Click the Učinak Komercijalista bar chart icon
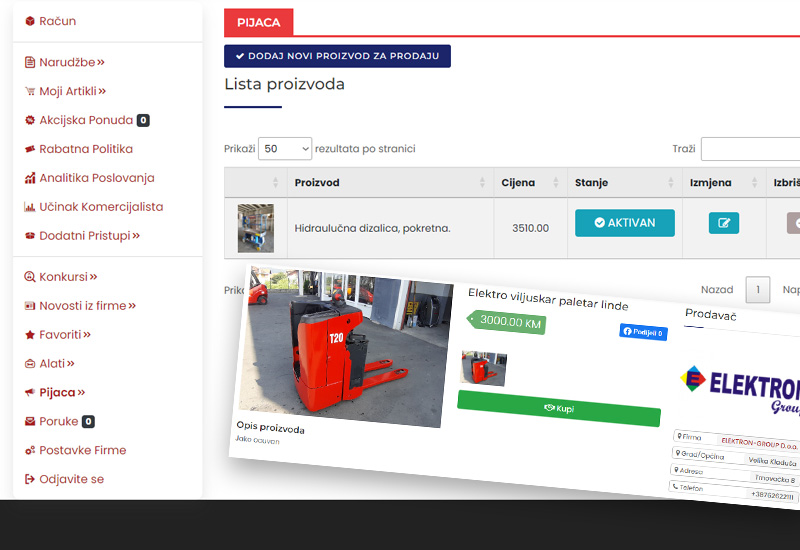Image resolution: width=800 pixels, height=550 pixels. click(x=30, y=207)
